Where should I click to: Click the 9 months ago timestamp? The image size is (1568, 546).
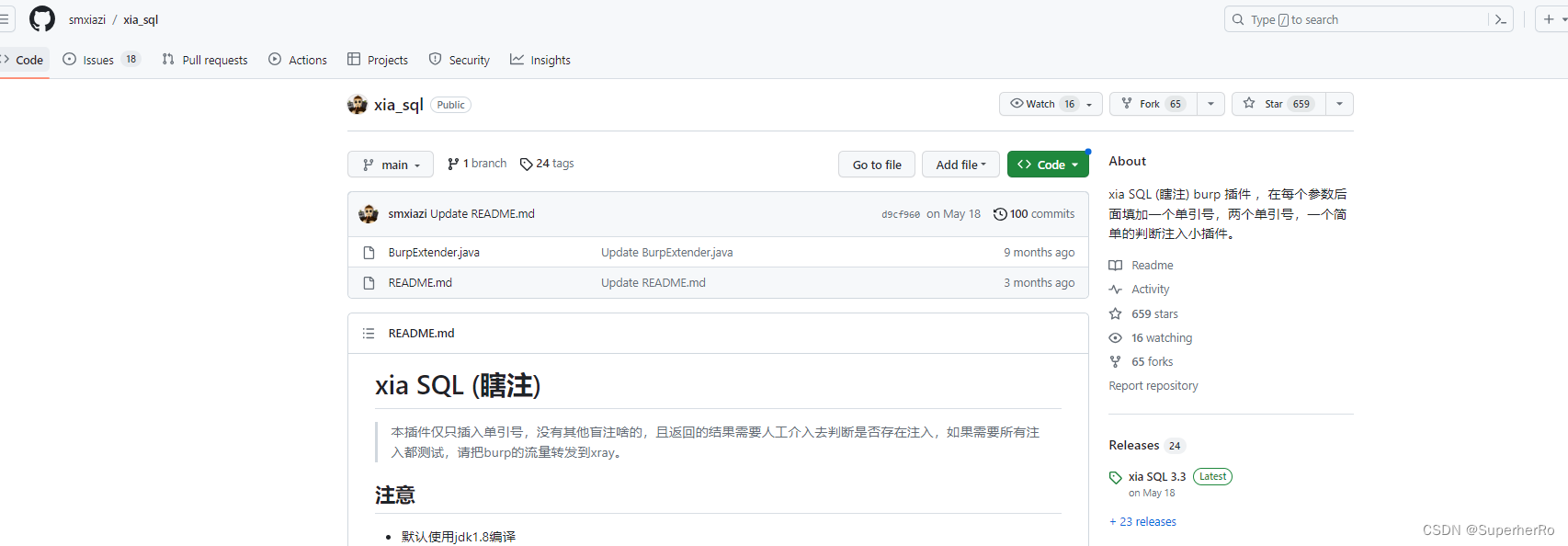[1039, 253]
